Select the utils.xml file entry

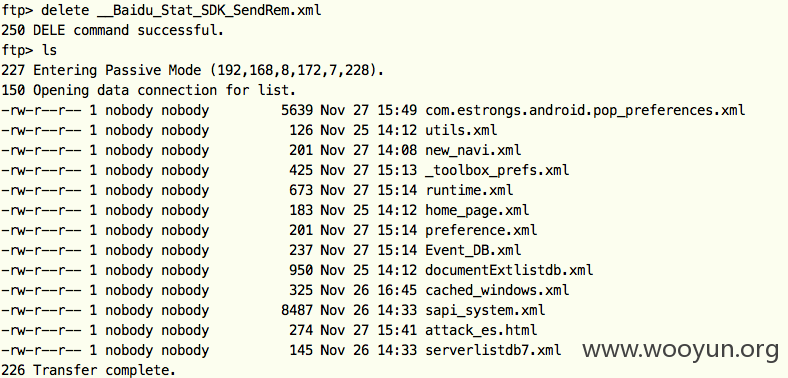coord(461,130)
